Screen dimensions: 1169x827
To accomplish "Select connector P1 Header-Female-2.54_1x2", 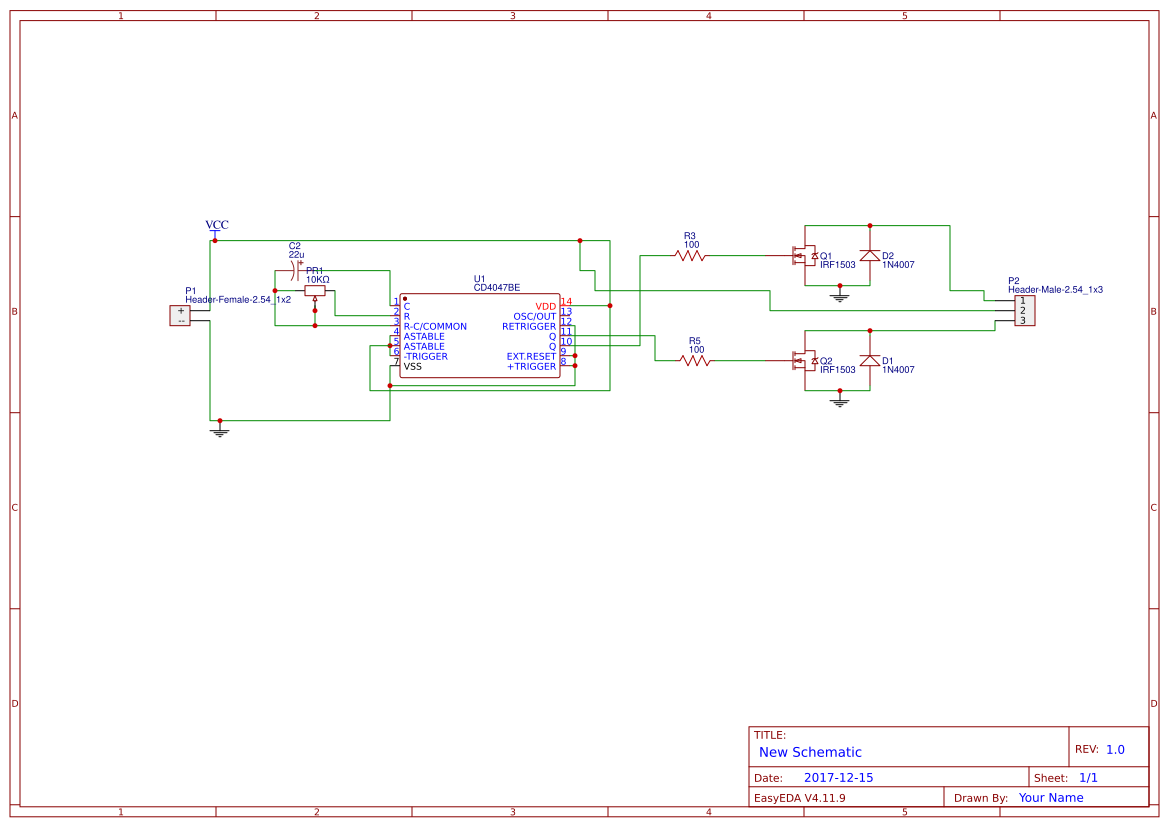I will pos(180,313).
